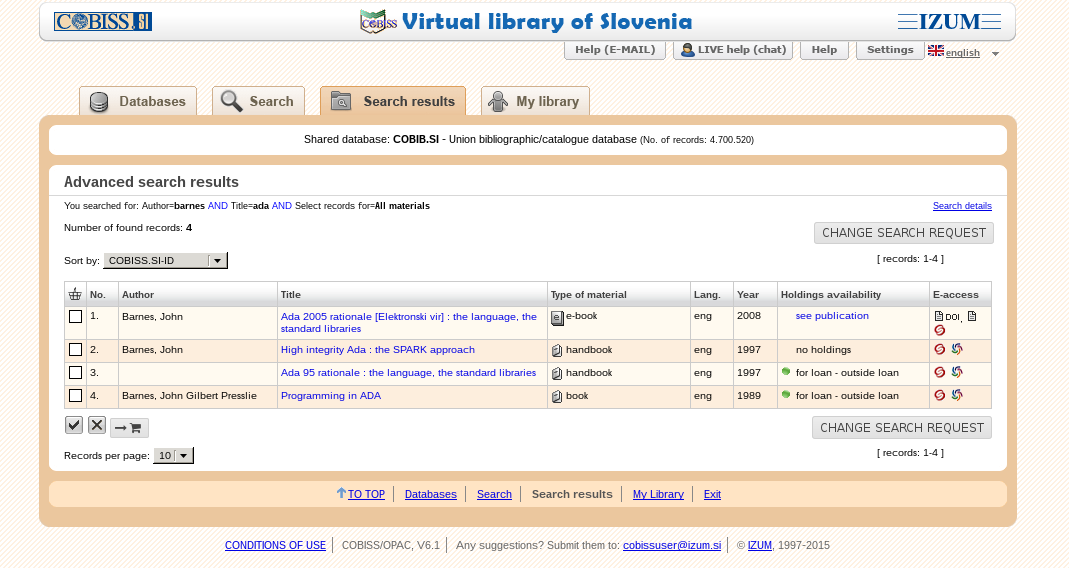Check the box for record 4
Image resolution: width=1069 pixels, height=580 pixels.
pos(76,395)
